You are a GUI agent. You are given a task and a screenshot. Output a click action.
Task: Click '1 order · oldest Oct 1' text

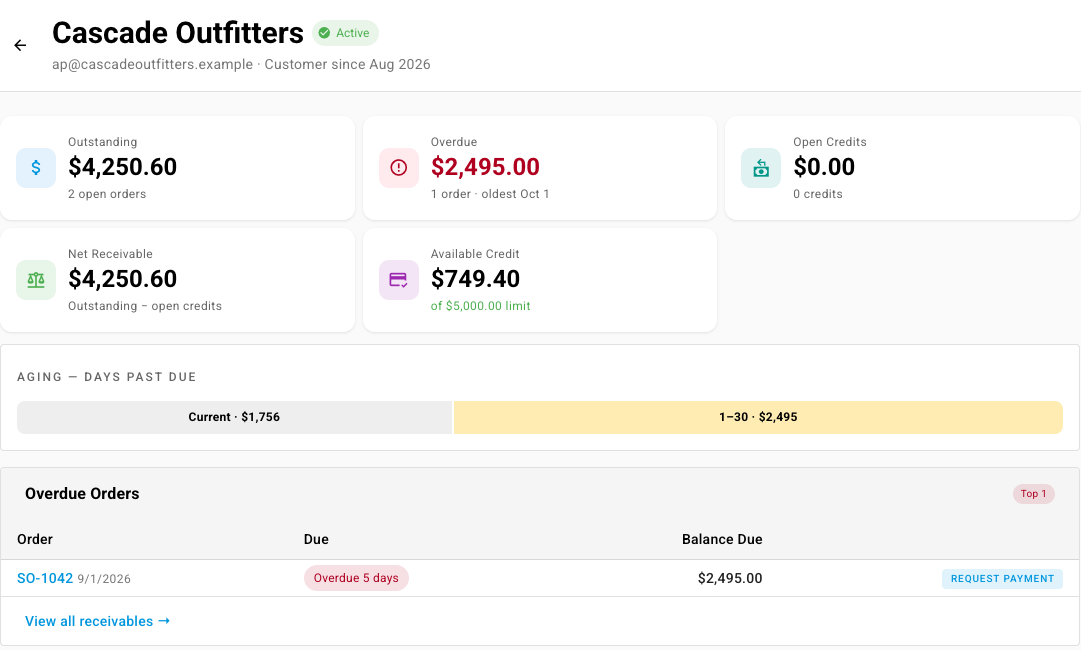(490, 194)
